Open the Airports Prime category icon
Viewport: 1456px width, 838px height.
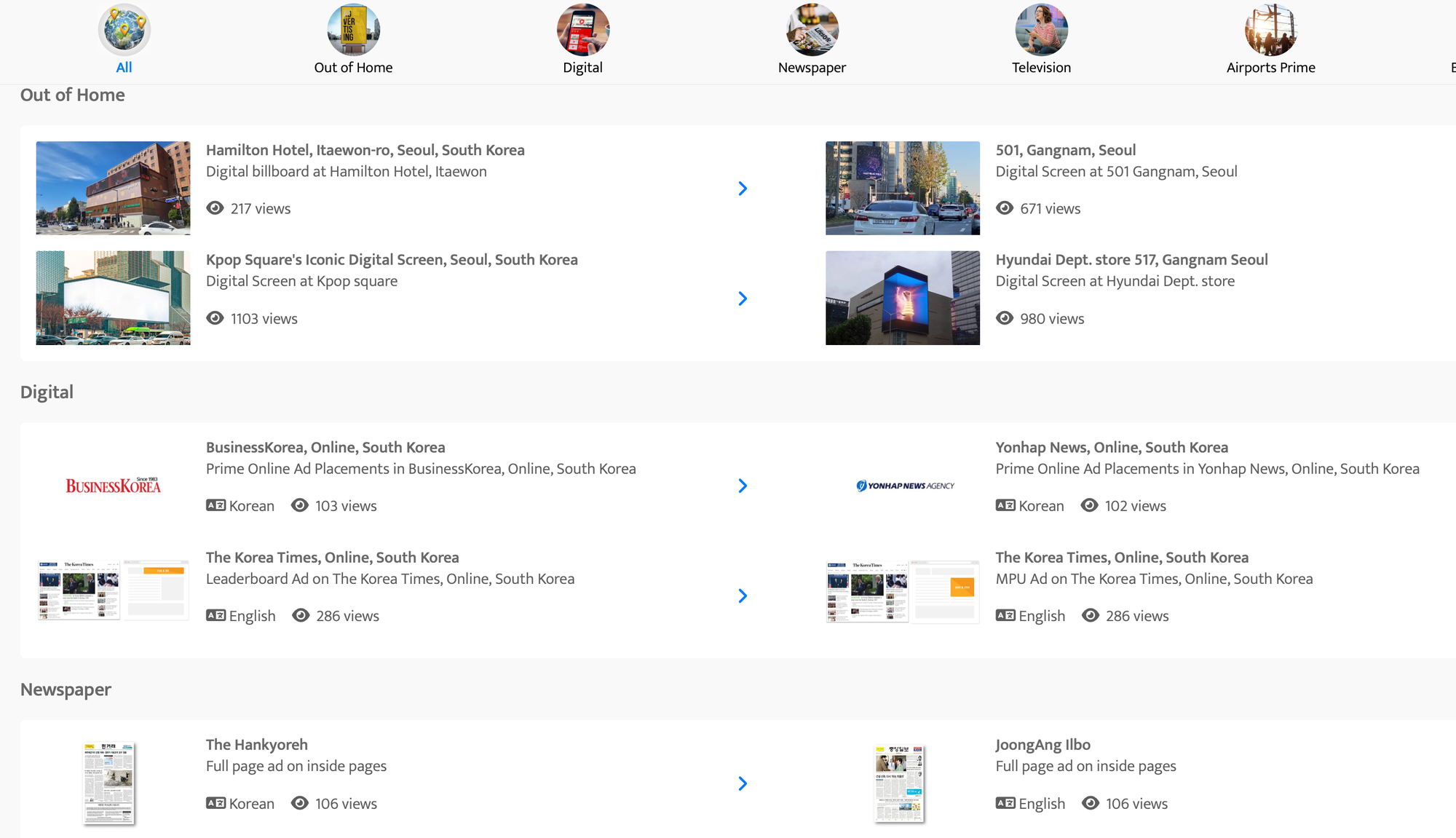1271,30
